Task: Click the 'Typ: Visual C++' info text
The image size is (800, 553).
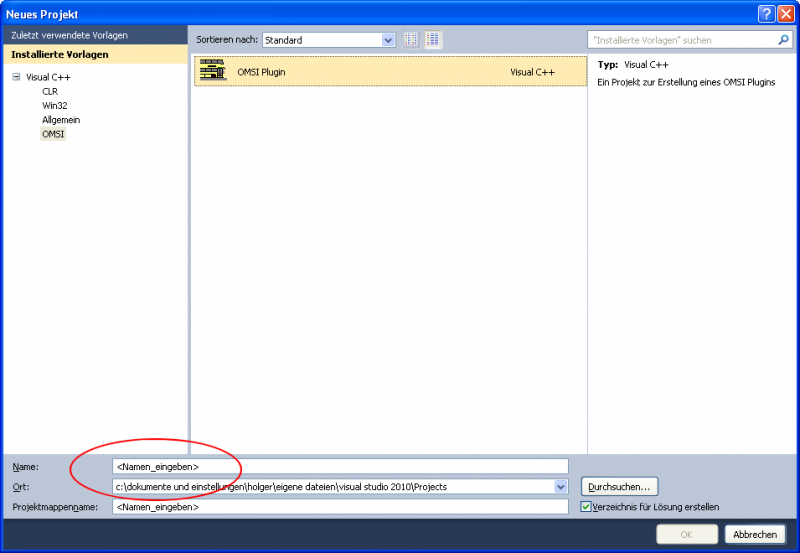Action: 633,65
